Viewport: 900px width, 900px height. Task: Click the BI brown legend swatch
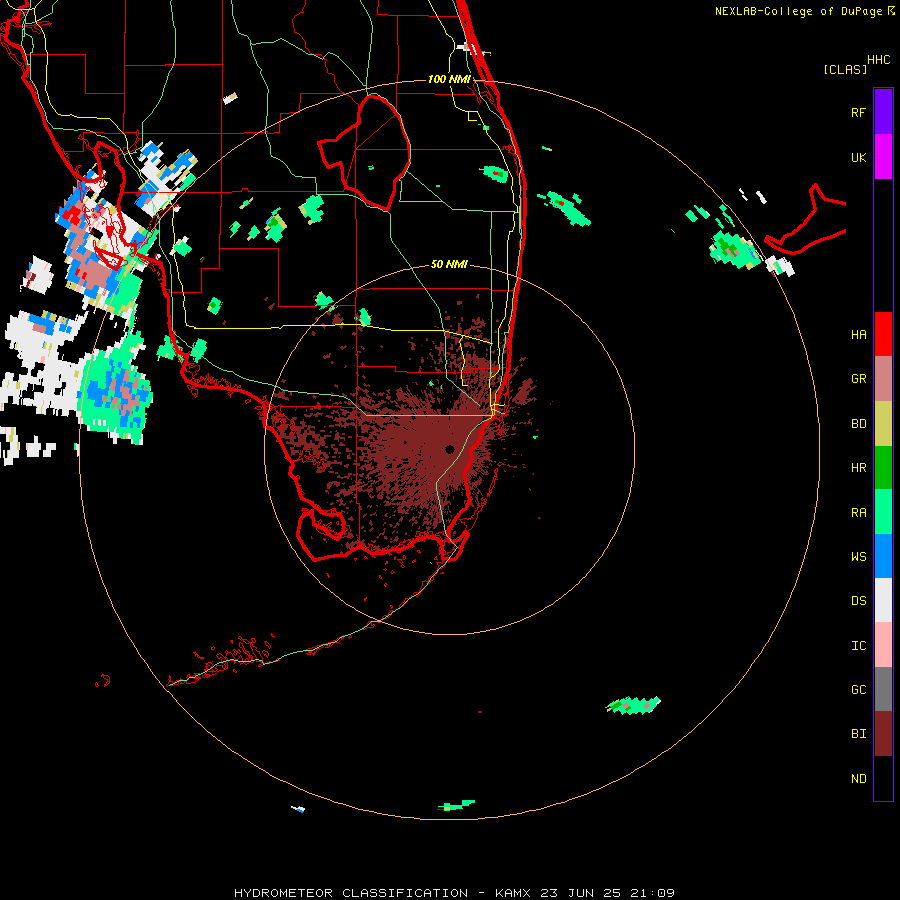point(883,734)
